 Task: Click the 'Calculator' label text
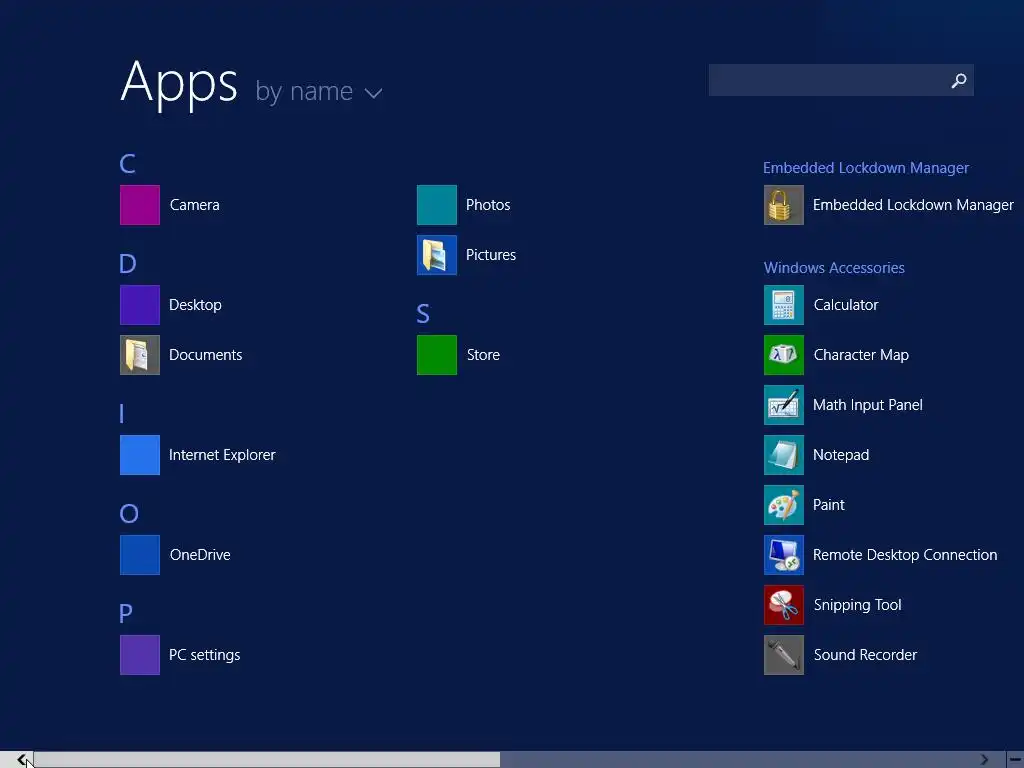point(846,305)
